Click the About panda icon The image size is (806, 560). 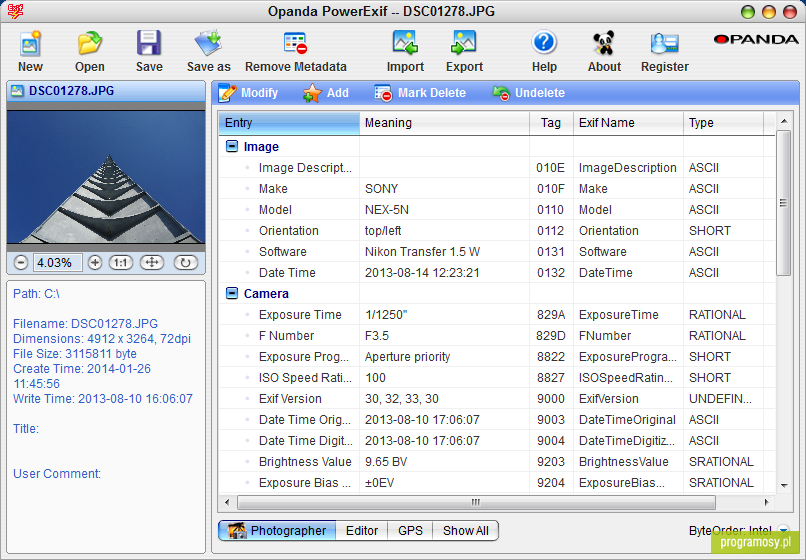click(604, 43)
